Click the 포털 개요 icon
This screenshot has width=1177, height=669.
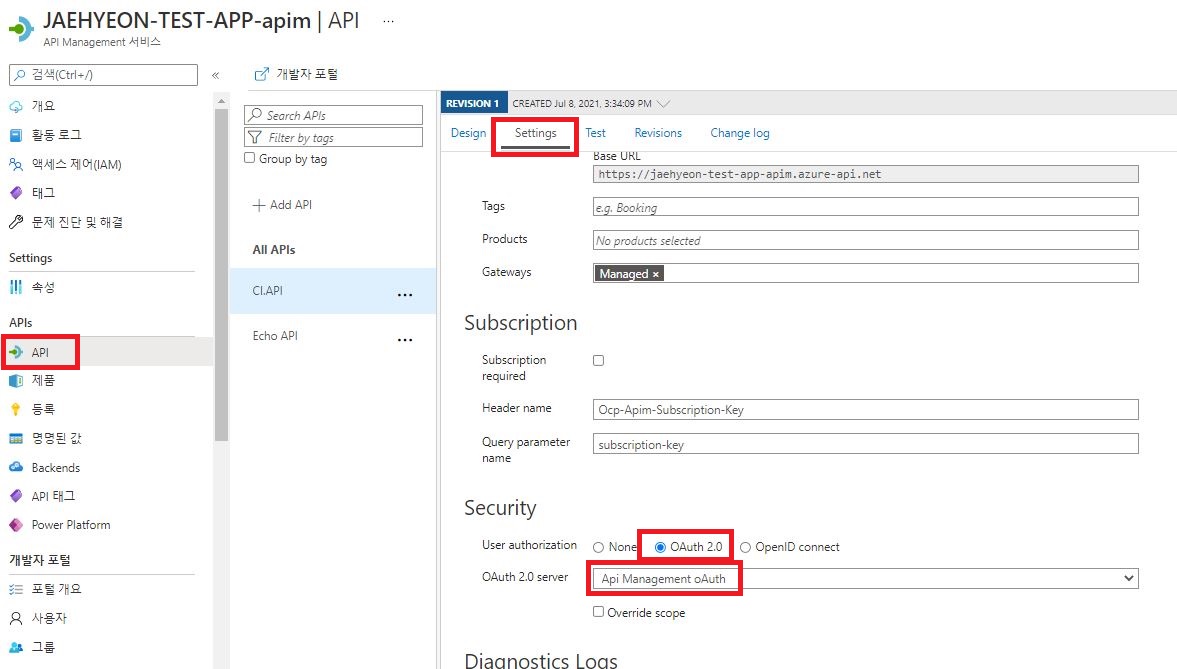coord(16,589)
